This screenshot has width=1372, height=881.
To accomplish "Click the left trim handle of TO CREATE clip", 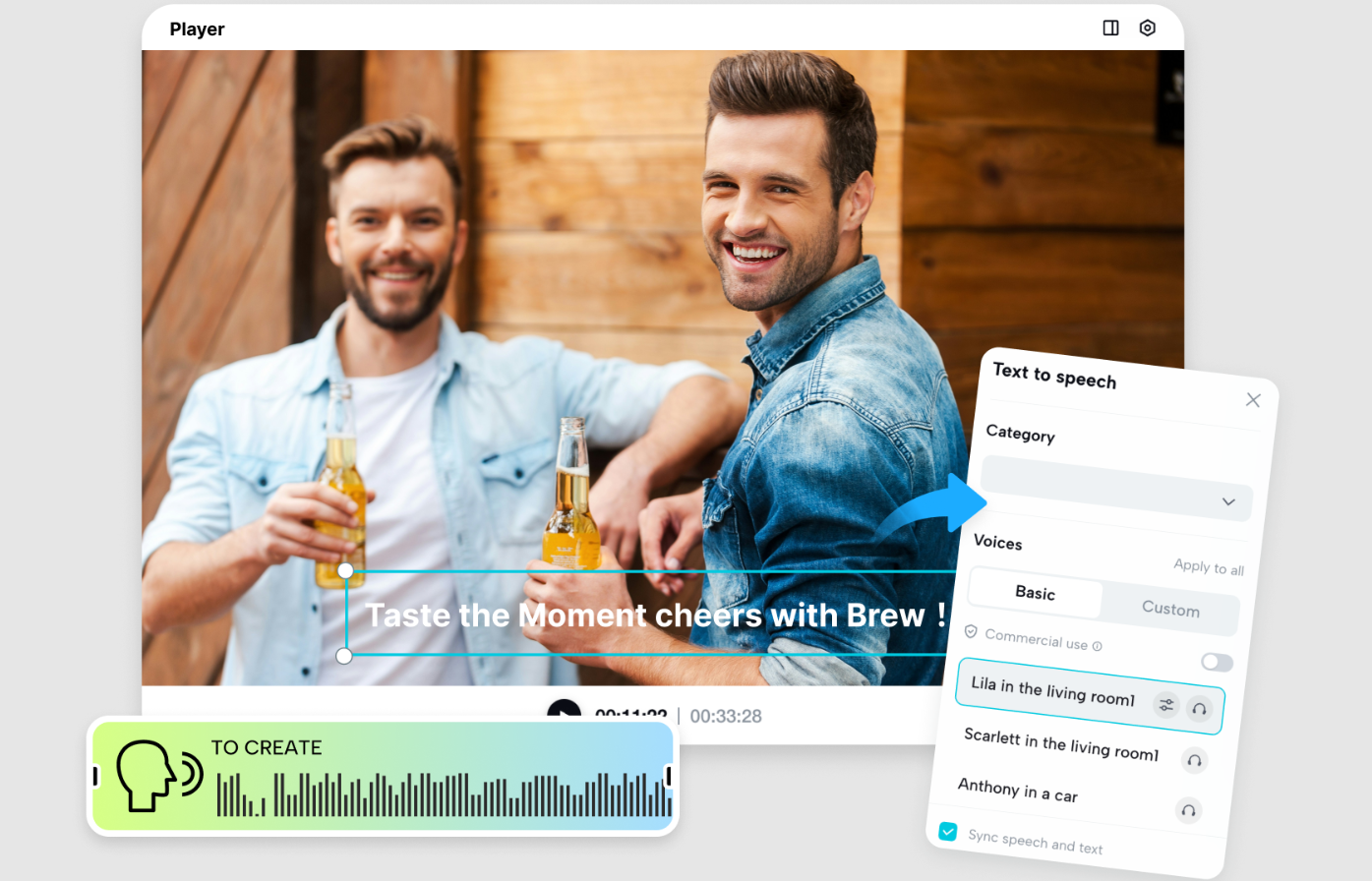I will (95, 777).
